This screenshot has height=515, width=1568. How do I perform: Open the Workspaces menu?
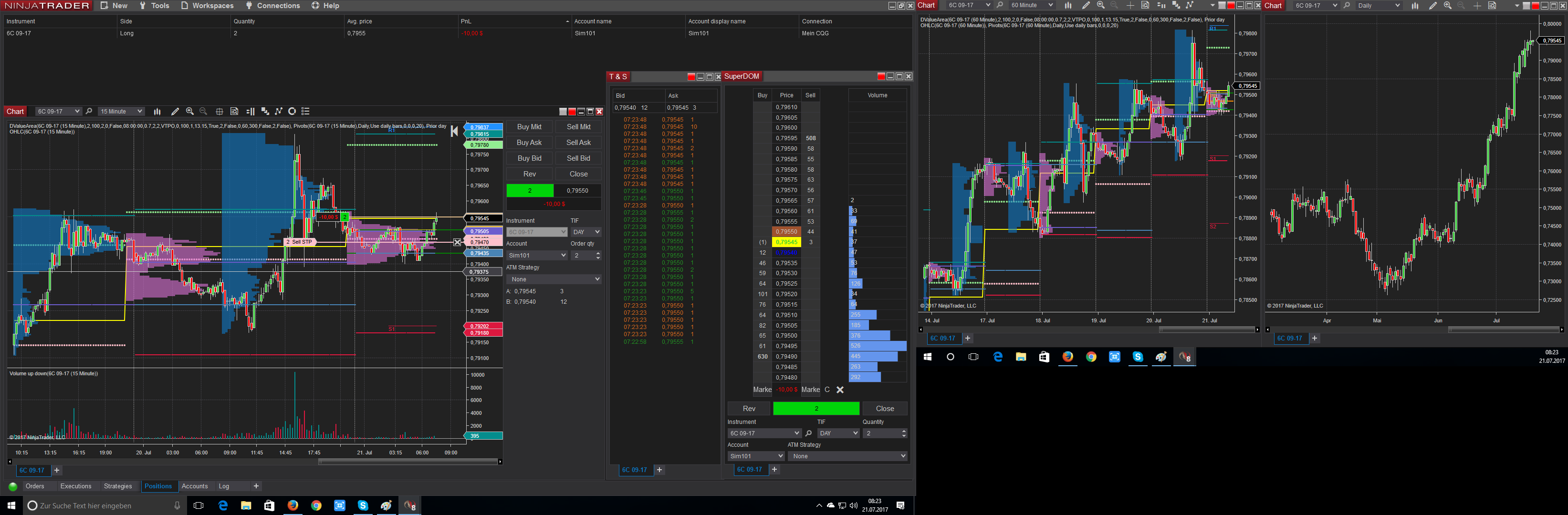click(x=207, y=5)
